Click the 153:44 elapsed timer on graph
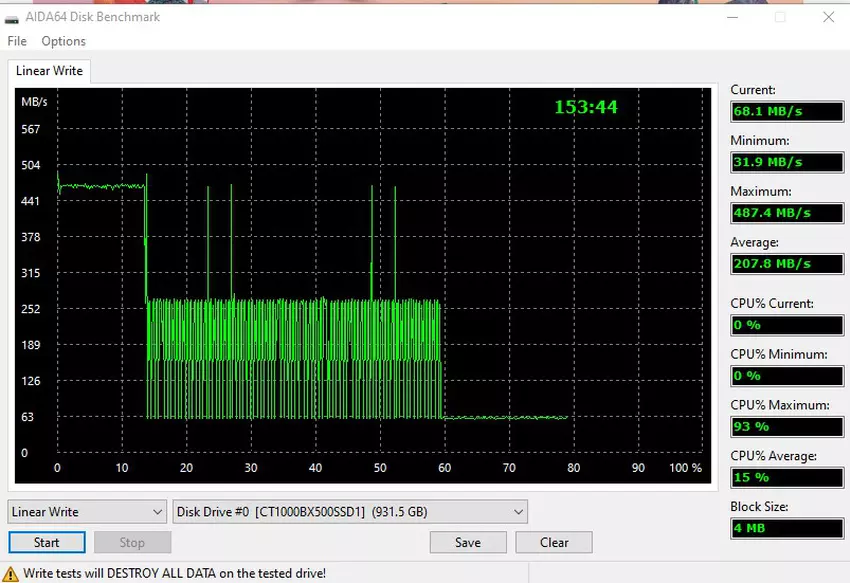Image resolution: width=850 pixels, height=583 pixels. [x=586, y=107]
